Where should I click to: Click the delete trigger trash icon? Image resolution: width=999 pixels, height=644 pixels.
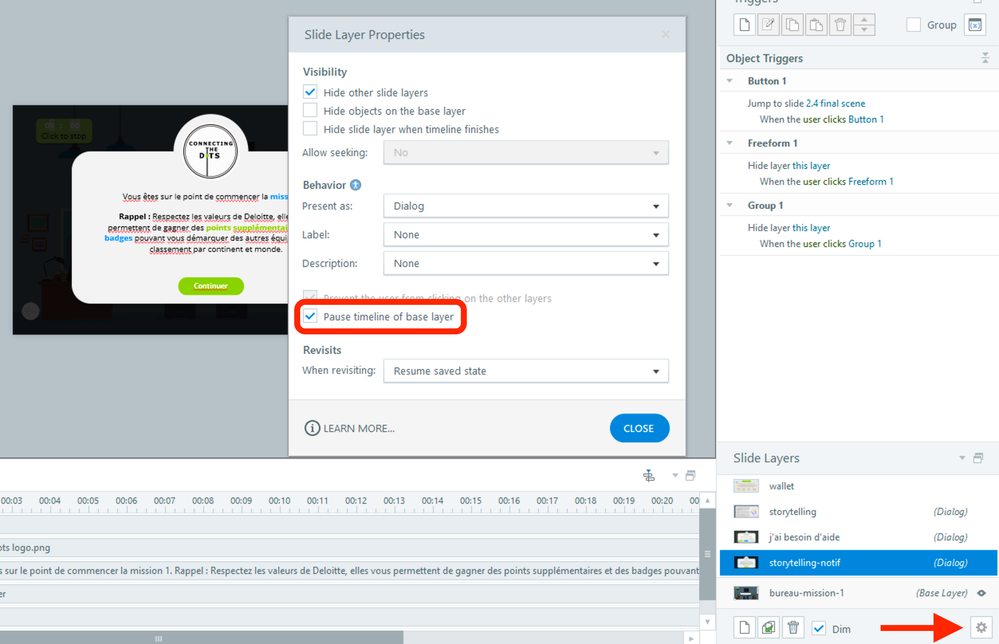point(840,25)
